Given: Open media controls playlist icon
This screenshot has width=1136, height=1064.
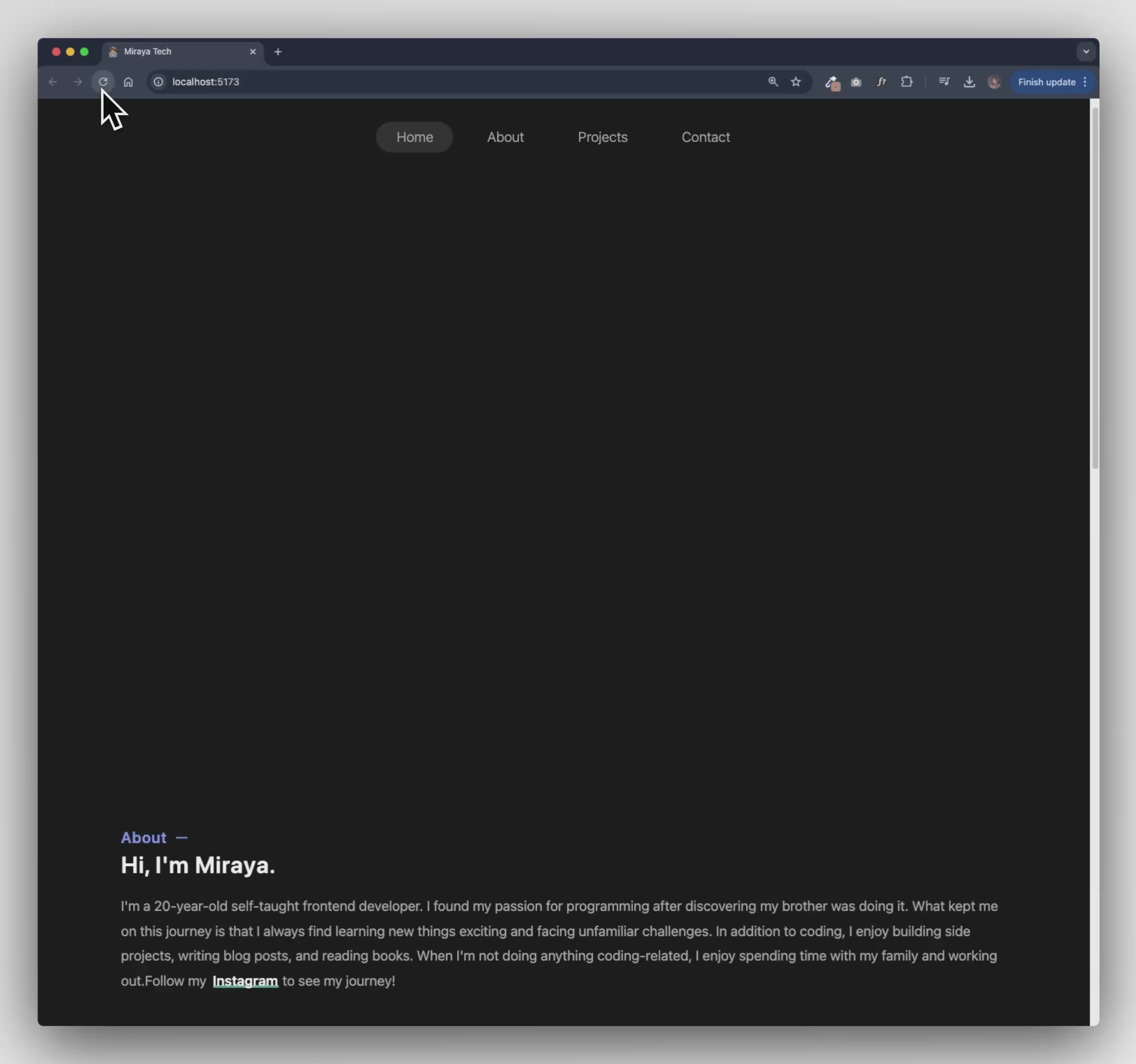Looking at the screenshot, I should pyautogui.click(x=944, y=82).
